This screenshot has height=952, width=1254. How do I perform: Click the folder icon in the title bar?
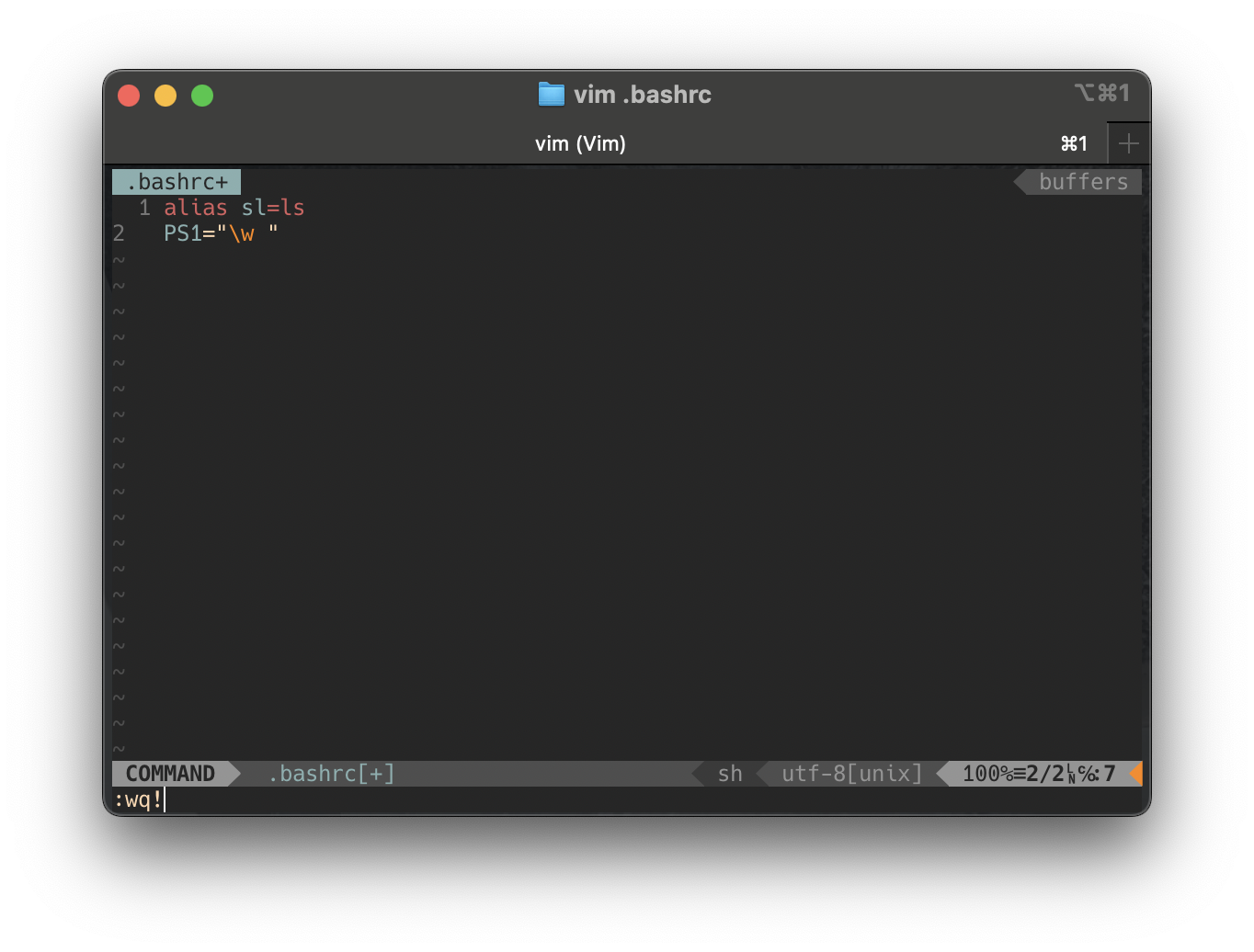pos(550,94)
